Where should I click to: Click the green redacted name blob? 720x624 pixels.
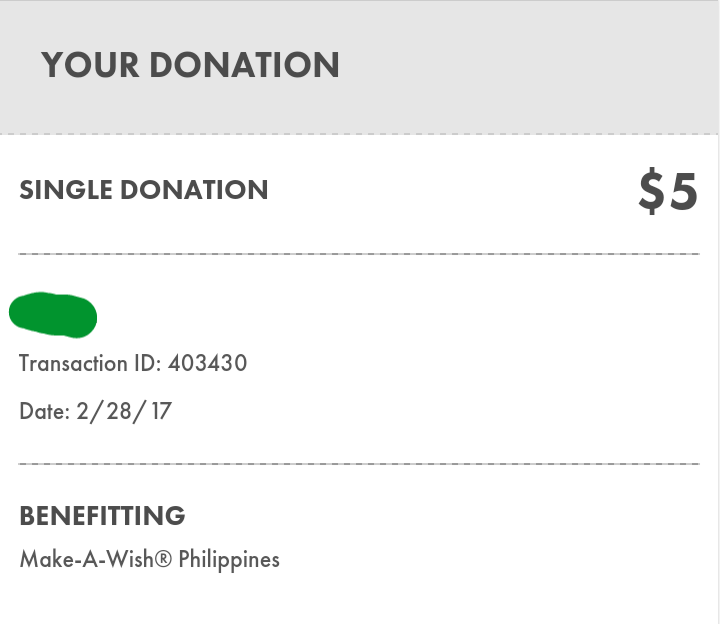(x=53, y=315)
